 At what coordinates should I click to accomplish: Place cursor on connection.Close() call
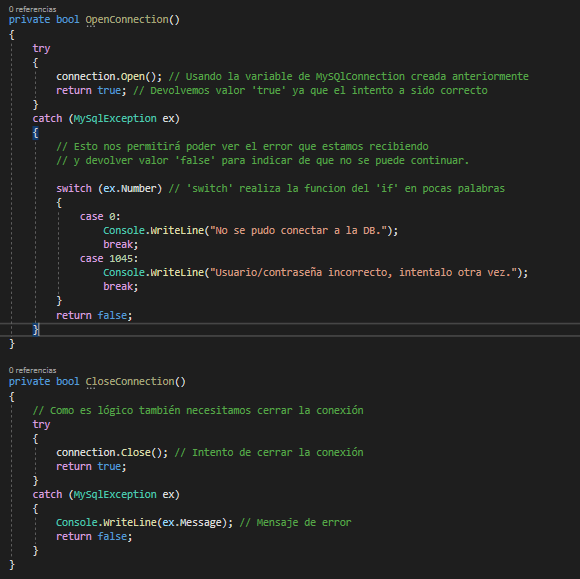coord(112,452)
